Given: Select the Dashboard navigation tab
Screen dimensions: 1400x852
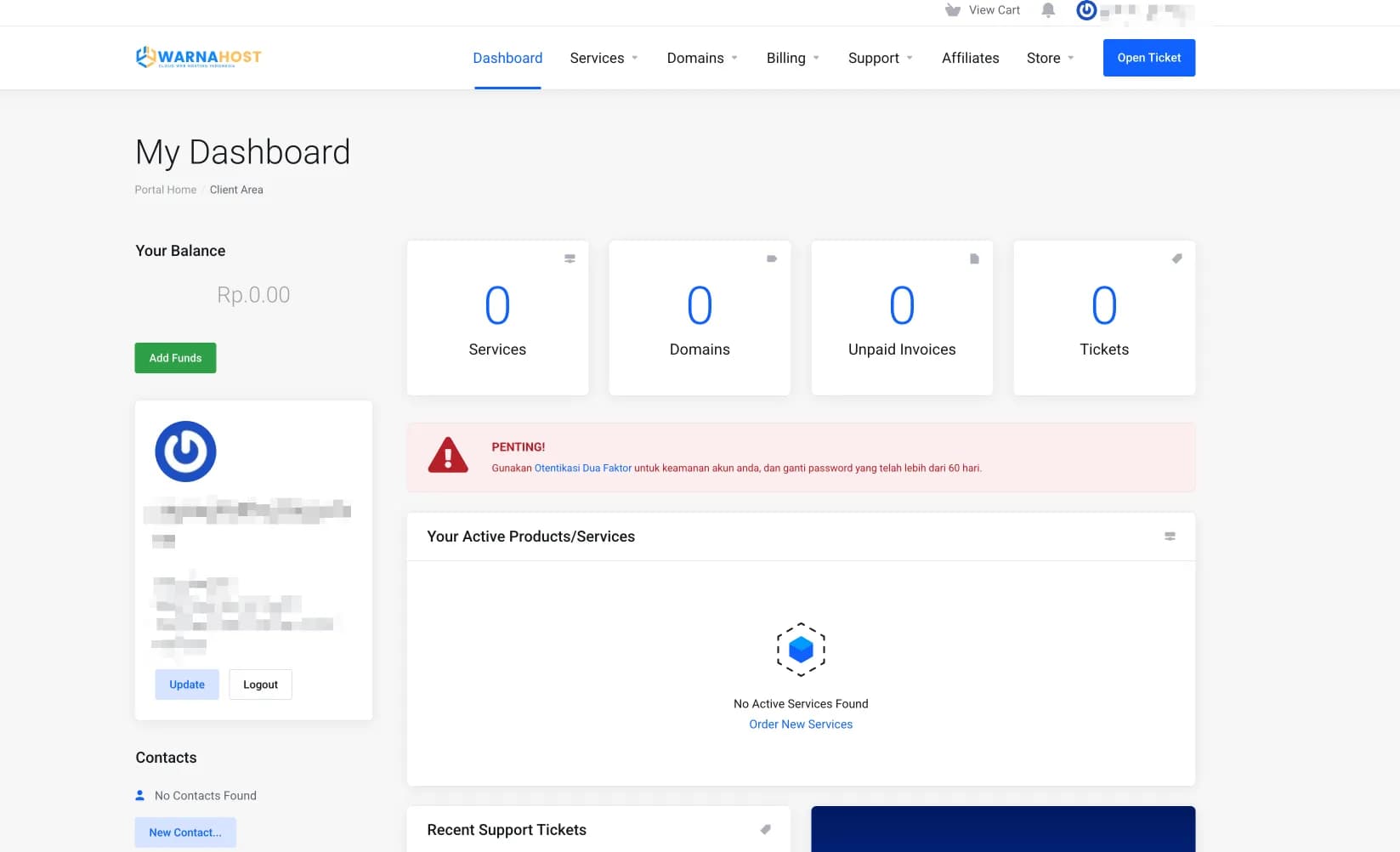Looking at the screenshot, I should 507,58.
